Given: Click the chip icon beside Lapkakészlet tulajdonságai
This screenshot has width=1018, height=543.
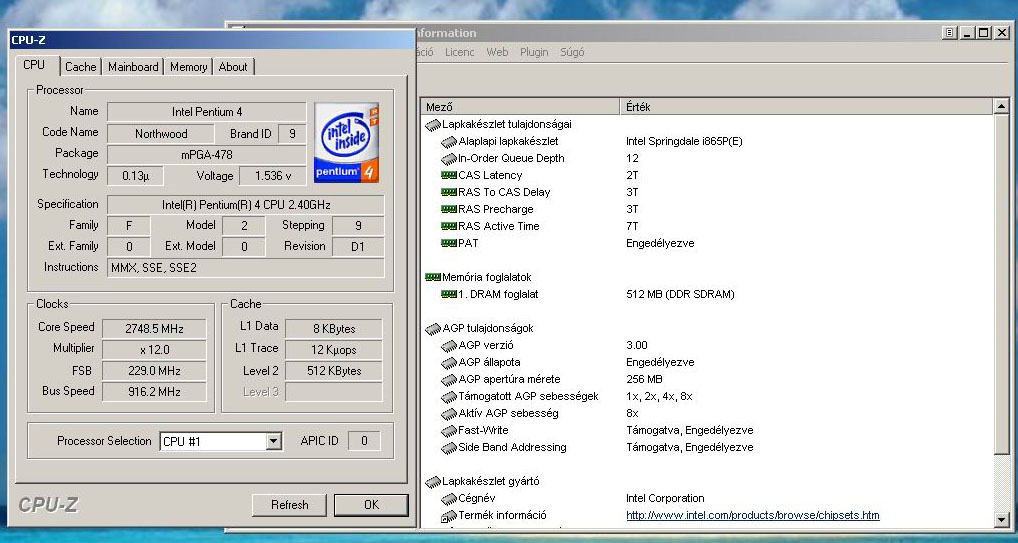Looking at the screenshot, I should [432, 125].
